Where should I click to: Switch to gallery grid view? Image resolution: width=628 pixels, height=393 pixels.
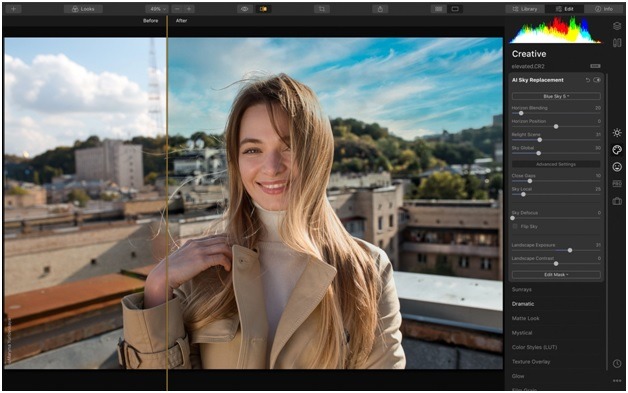click(x=439, y=9)
